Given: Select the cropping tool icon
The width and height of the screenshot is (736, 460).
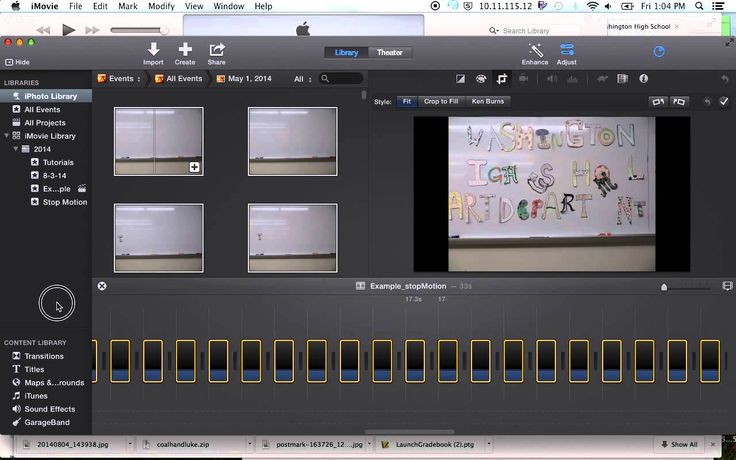Looking at the screenshot, I should 502,78.
